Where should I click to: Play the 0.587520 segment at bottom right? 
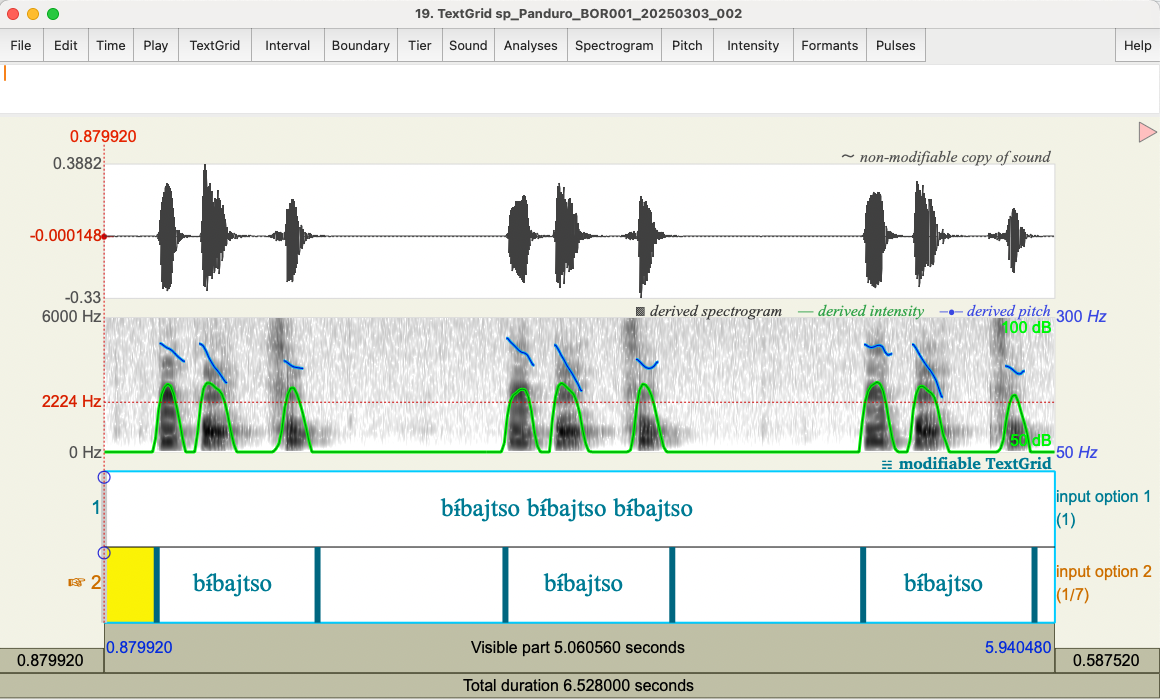point(1107,661)
